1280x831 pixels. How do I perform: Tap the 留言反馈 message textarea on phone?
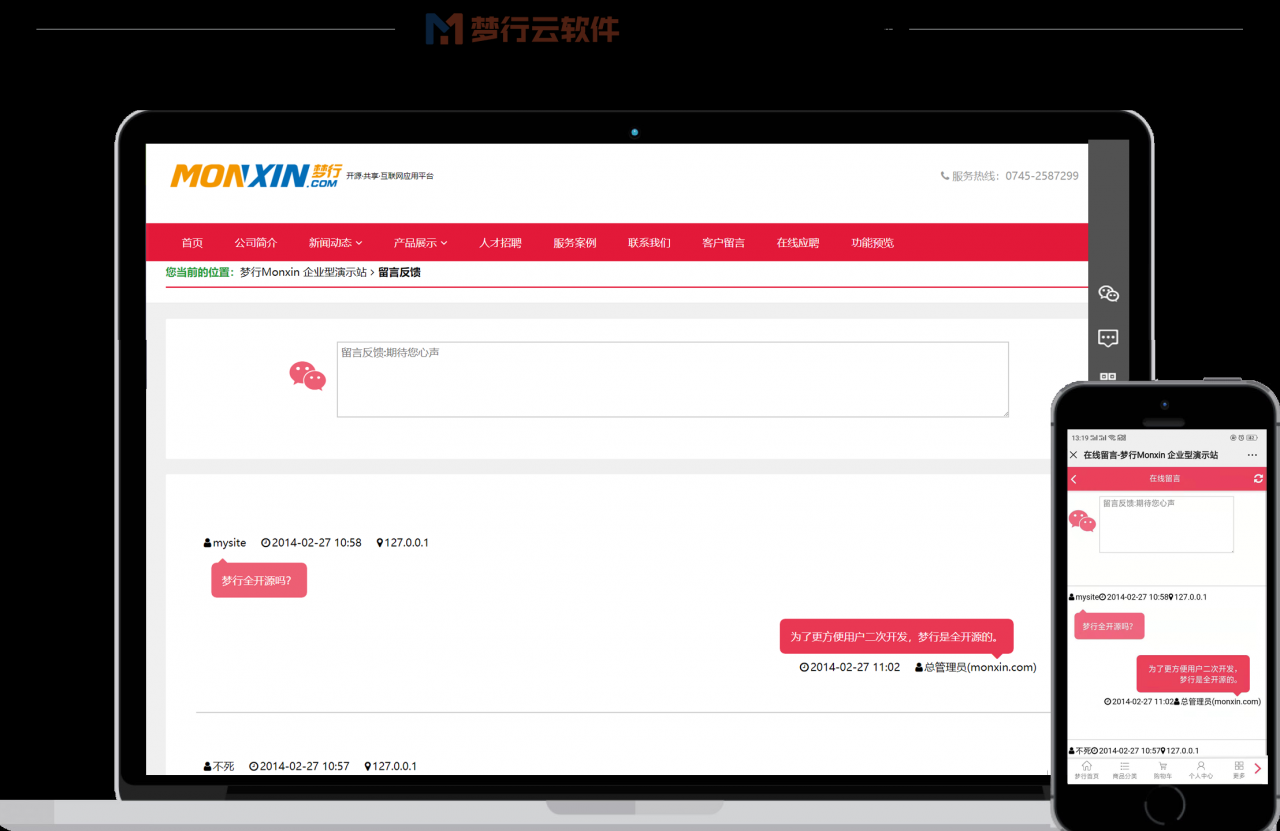click(x=1166, y=524)
